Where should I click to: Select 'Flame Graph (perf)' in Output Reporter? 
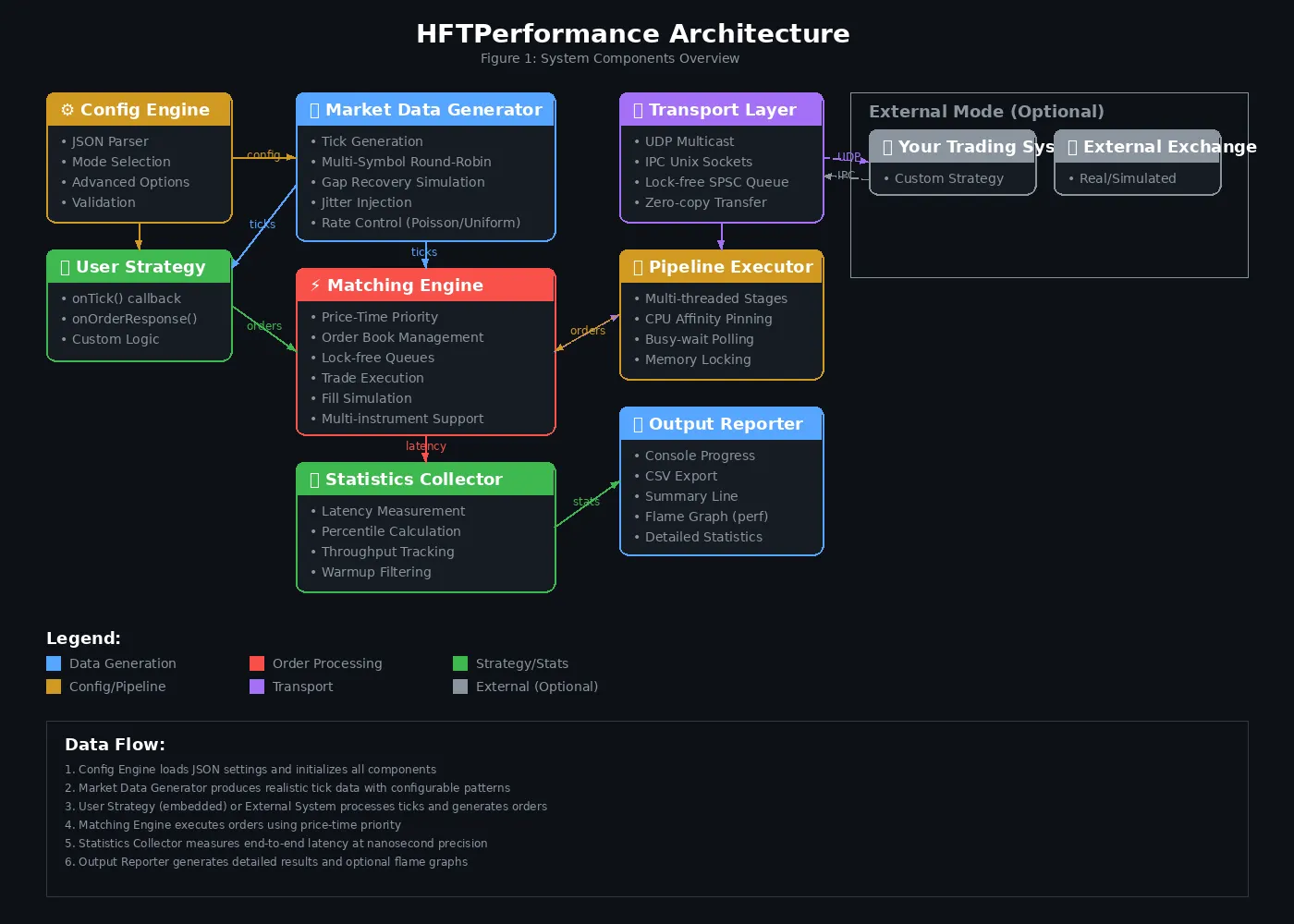(706, 517)
